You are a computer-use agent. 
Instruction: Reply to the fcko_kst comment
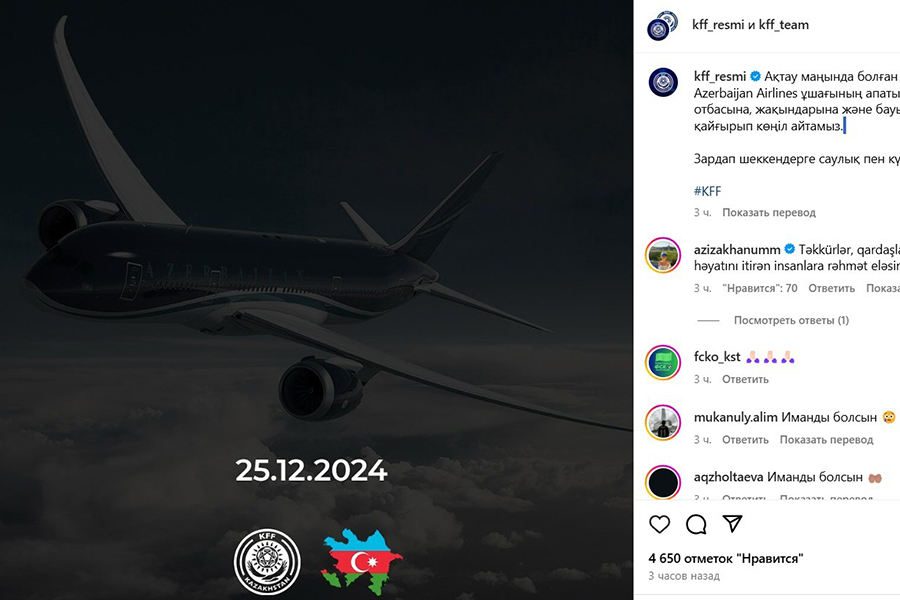[745, 380]
